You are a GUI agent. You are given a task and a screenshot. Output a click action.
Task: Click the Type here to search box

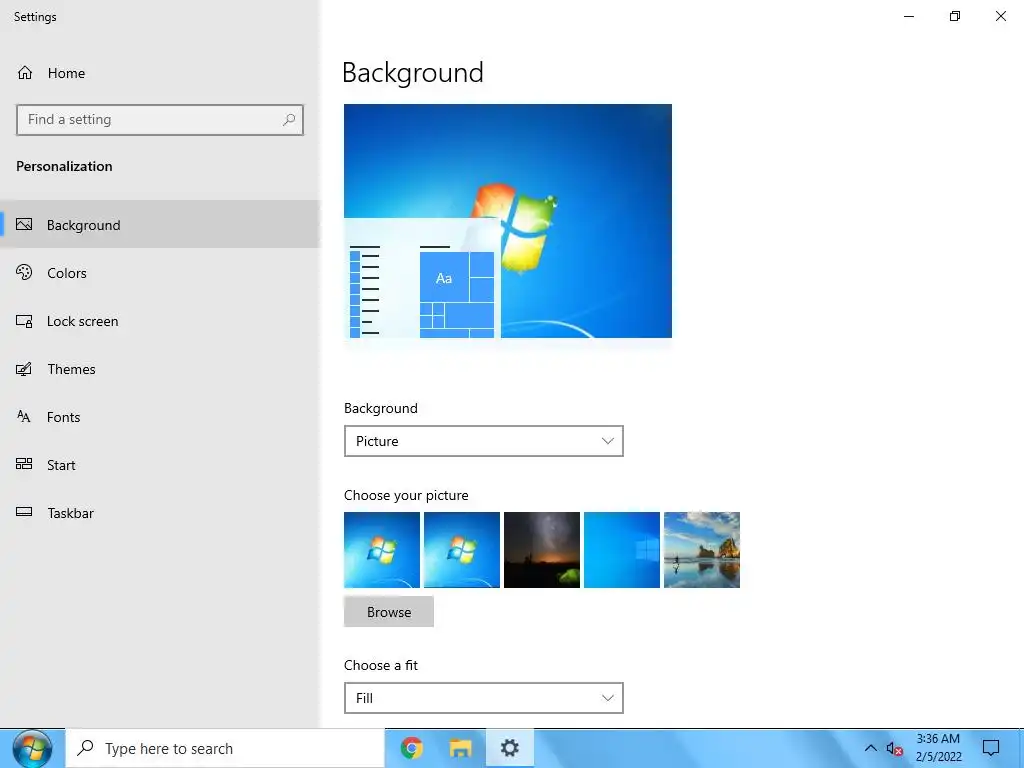click(x=225, y=748)
